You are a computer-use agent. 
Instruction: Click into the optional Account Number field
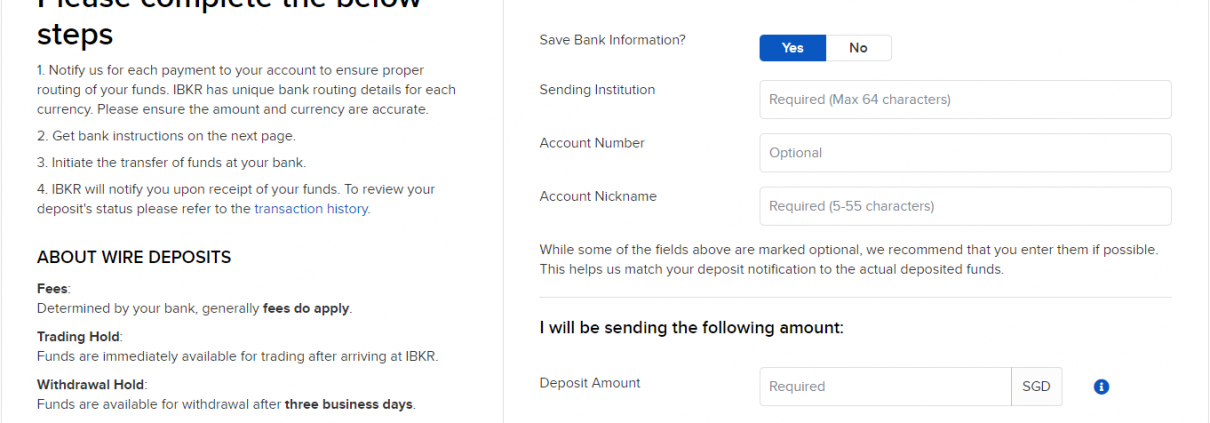click(964, 153)
